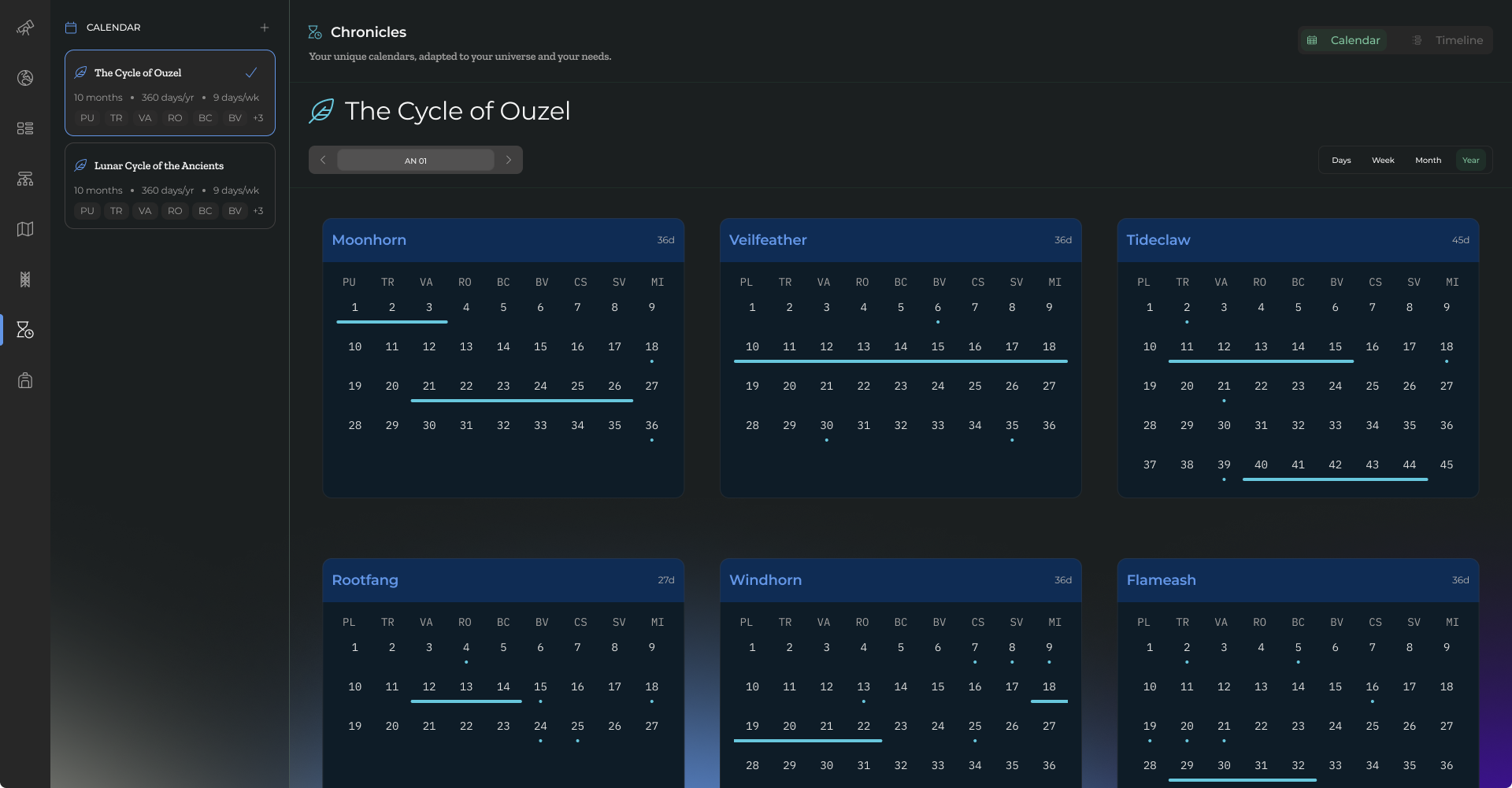The width and height of the screenshot is (1512, 788).
Task: Select day 30 in Veilfeather month
Action: (x=826, y=425)
